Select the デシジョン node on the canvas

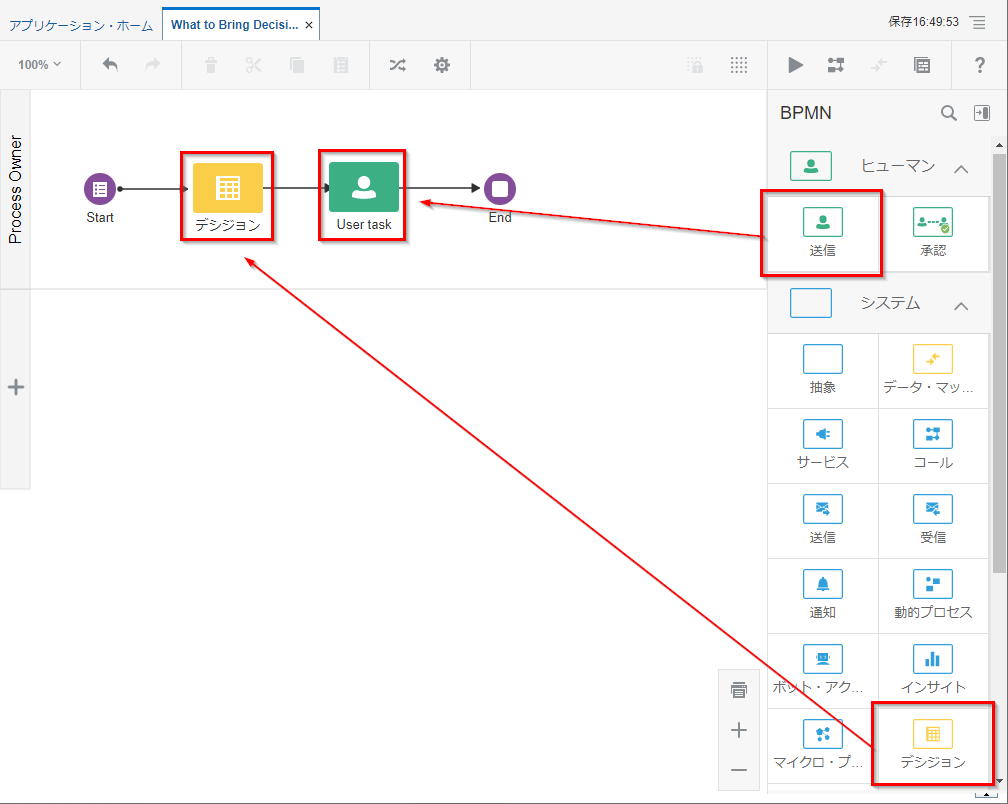pos(228,197)
